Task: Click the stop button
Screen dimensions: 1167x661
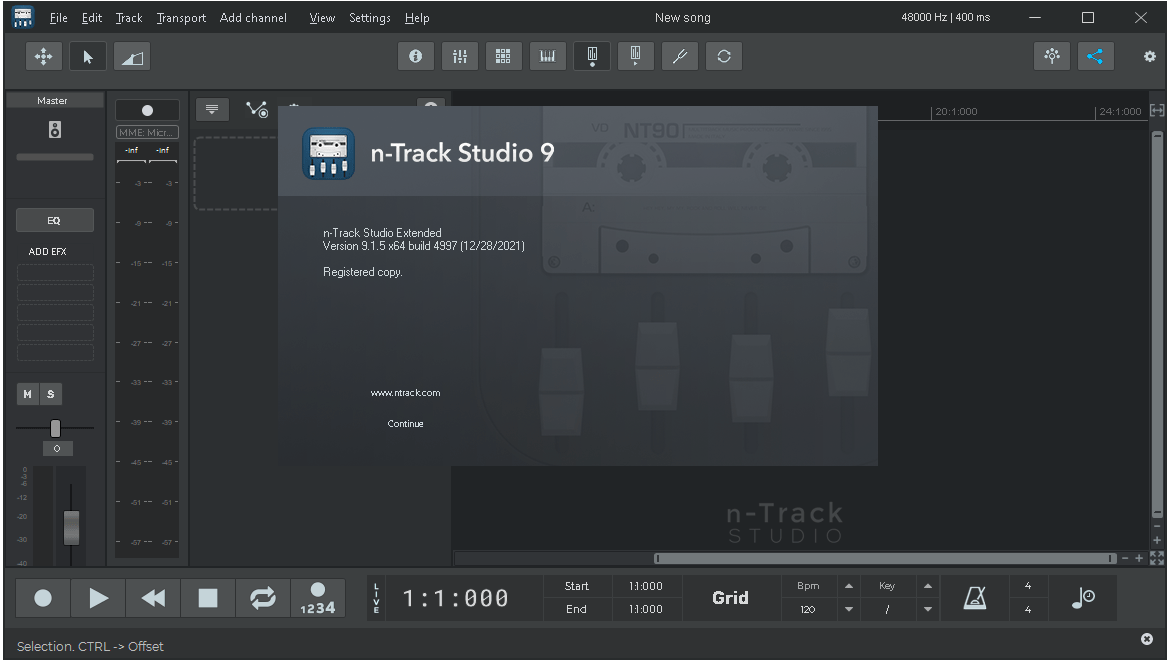Action: pyautogui.click(x=208, y=598)
